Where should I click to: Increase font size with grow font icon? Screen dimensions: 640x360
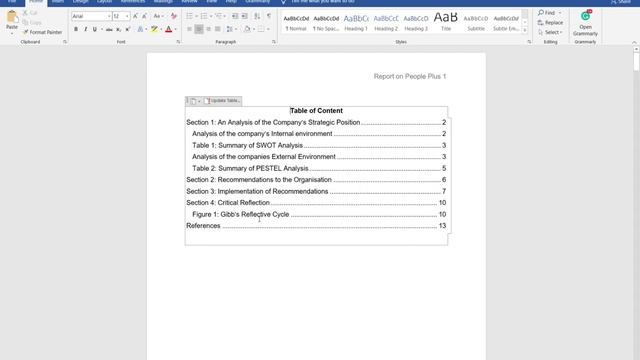(x=136, y=16)
